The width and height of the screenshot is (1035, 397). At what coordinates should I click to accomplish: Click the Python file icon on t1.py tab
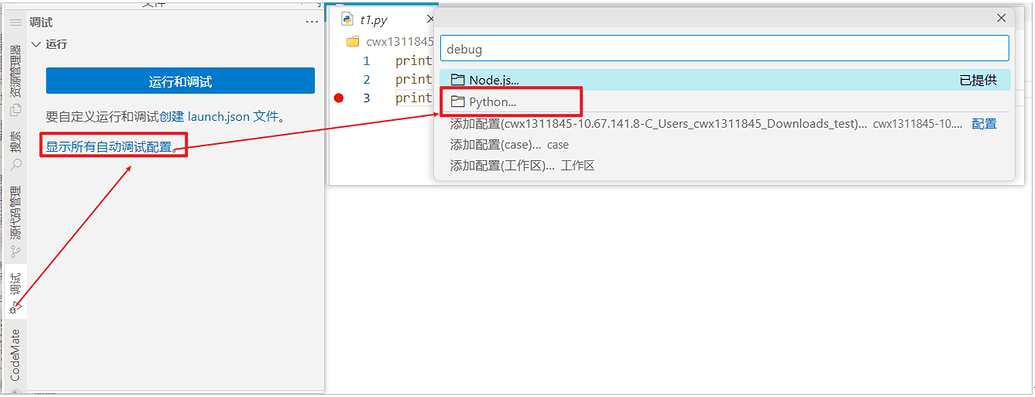tap(347, 19)
